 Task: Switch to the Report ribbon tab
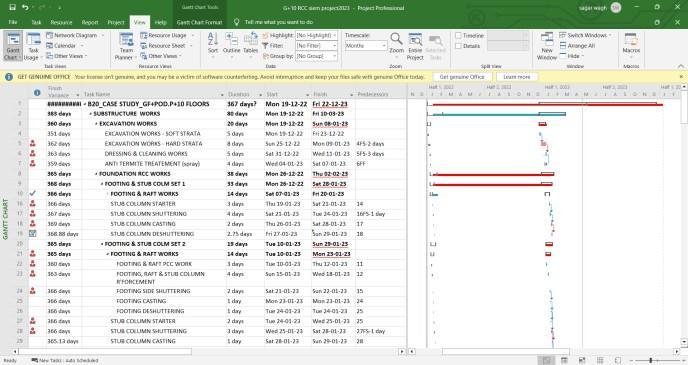[x=90, y=22]
